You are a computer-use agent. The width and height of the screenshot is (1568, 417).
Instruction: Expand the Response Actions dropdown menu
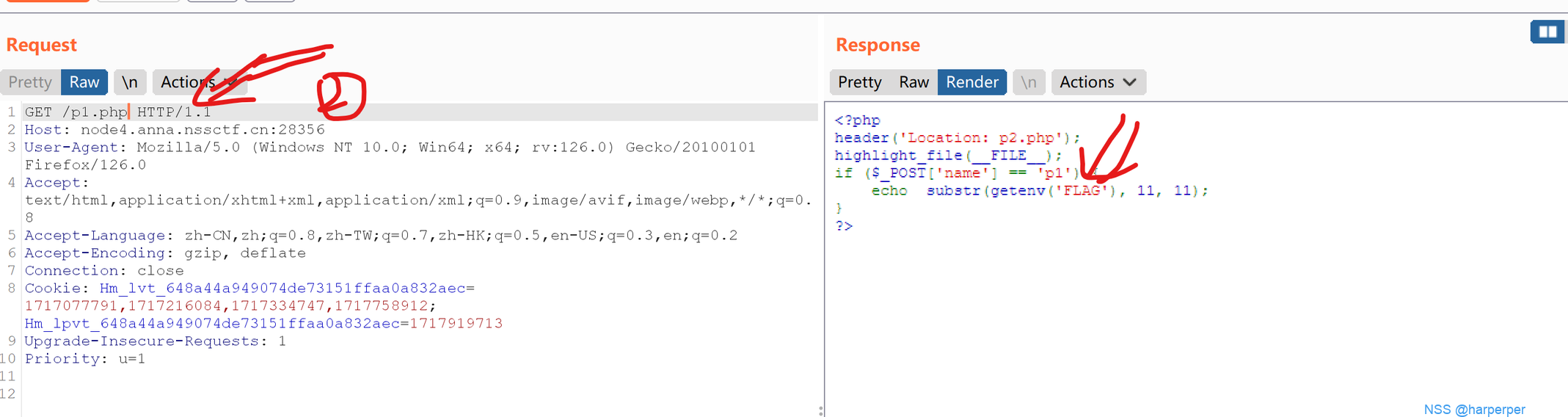[x=1098, y=82]
